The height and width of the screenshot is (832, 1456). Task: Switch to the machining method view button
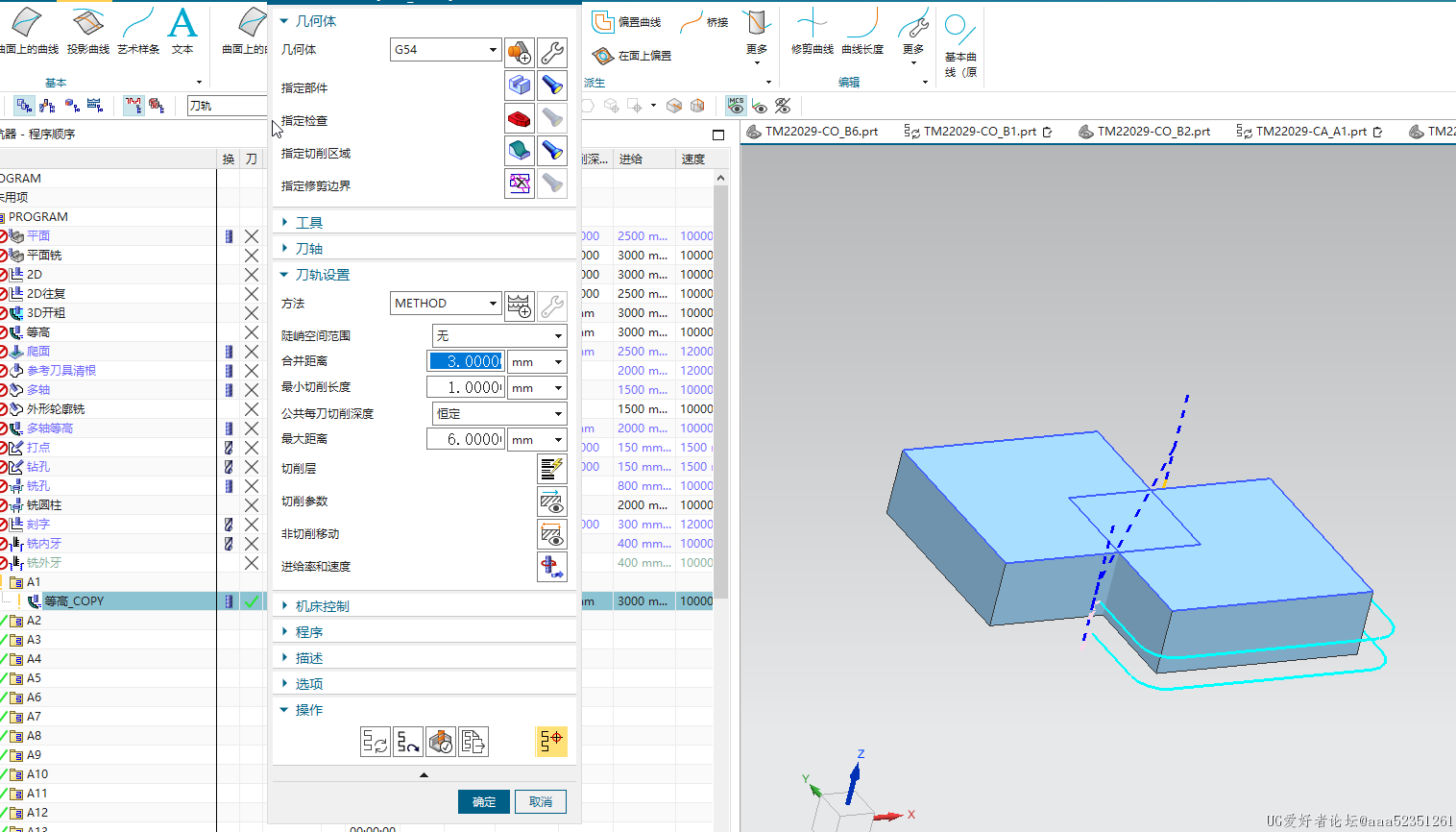click(94, 106)
